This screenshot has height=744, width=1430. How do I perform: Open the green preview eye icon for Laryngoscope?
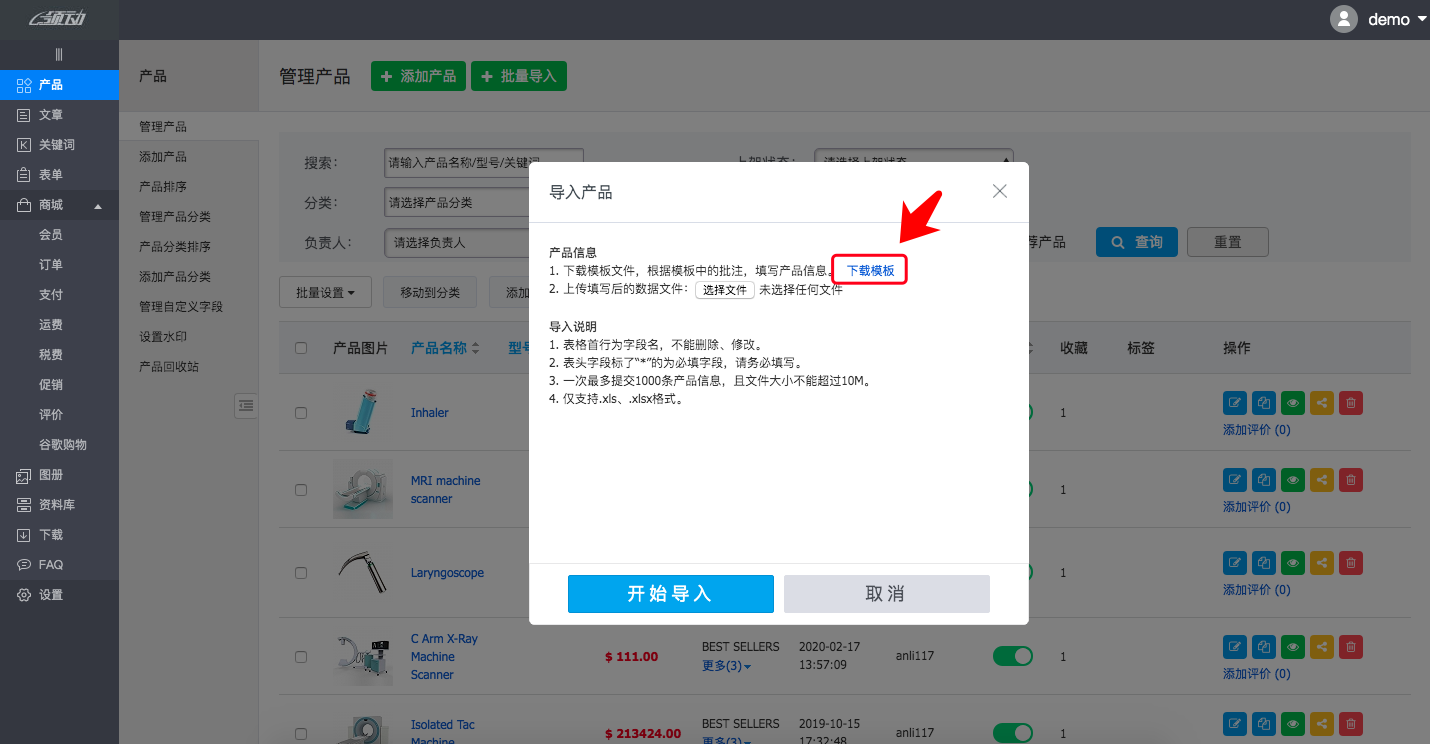pos(1292,562)
